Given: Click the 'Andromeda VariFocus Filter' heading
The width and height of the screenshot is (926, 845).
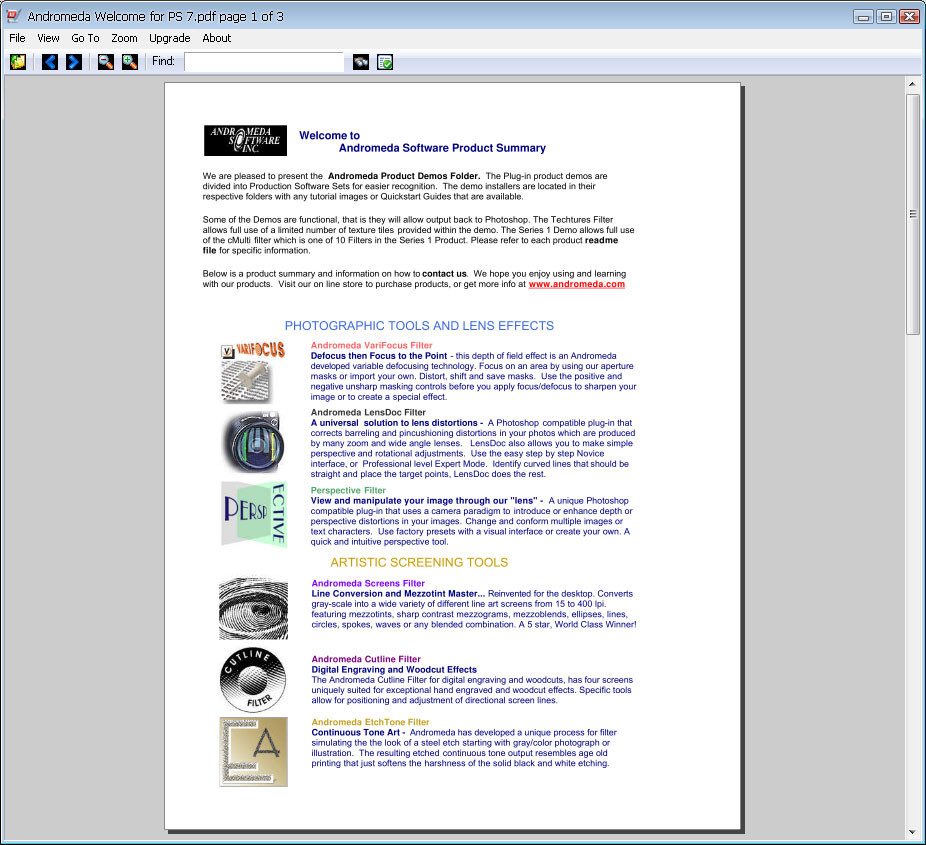Looking at the screenshot, I should click(x=371, y=345).
